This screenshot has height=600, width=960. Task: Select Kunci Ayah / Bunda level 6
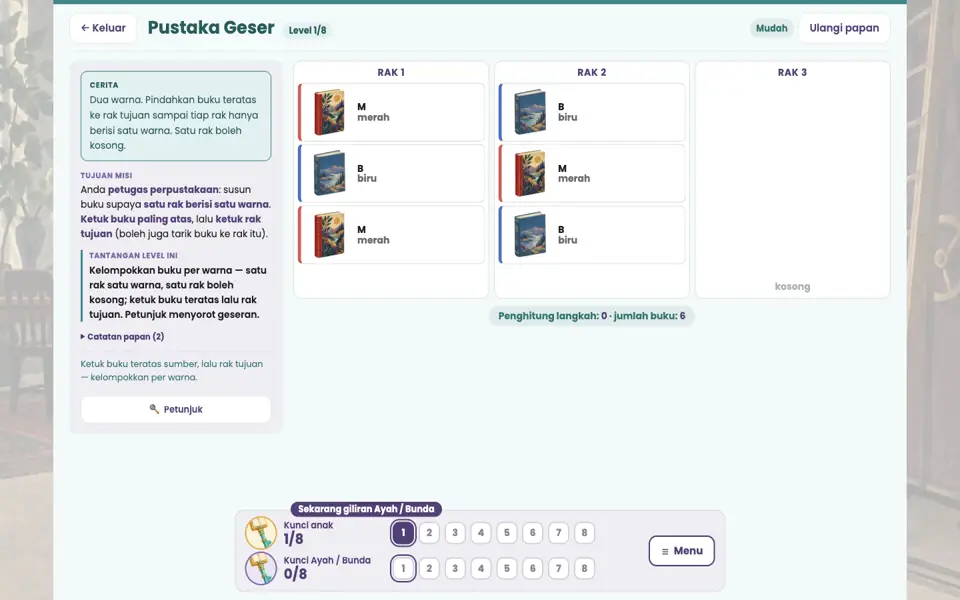[533, 568]
